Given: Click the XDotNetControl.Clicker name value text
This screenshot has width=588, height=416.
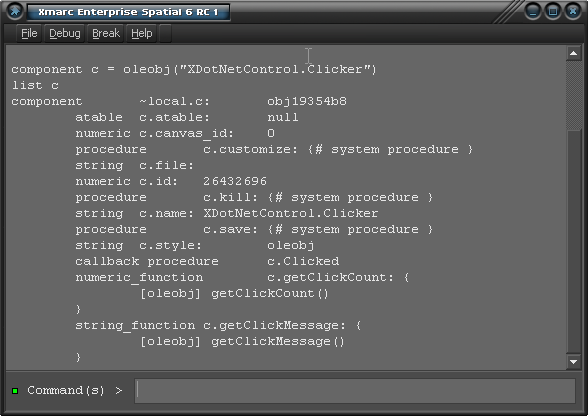Looking at the screenshot, I should coord(291,213).
